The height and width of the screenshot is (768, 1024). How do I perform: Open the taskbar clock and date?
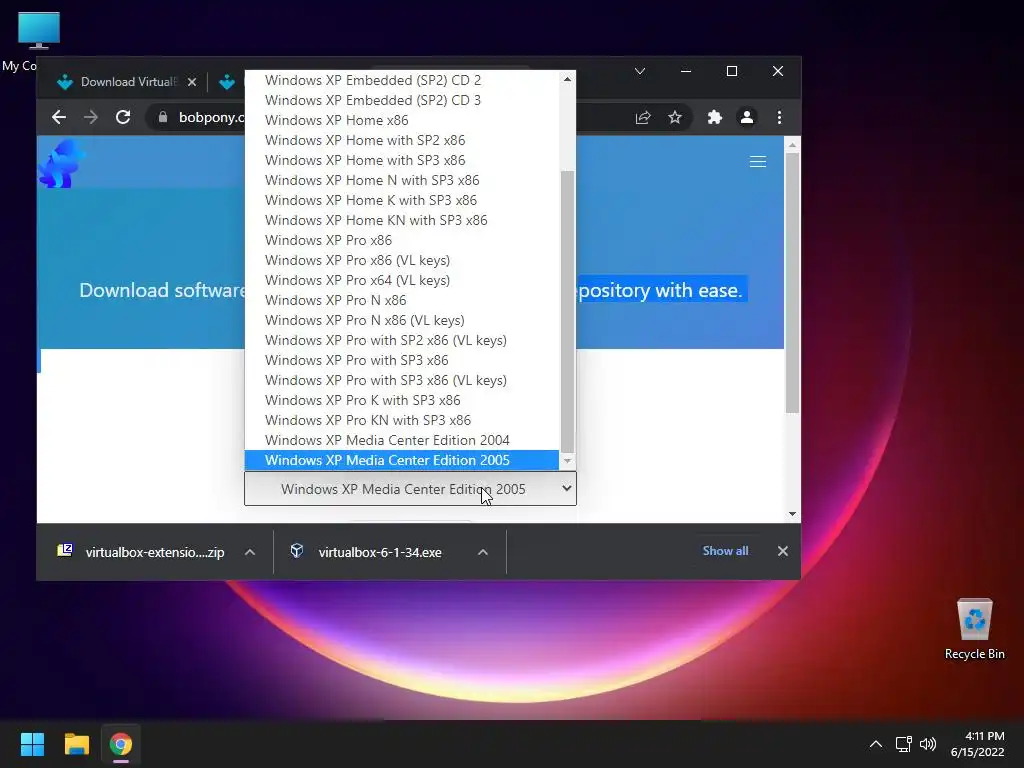click(978, 744)
